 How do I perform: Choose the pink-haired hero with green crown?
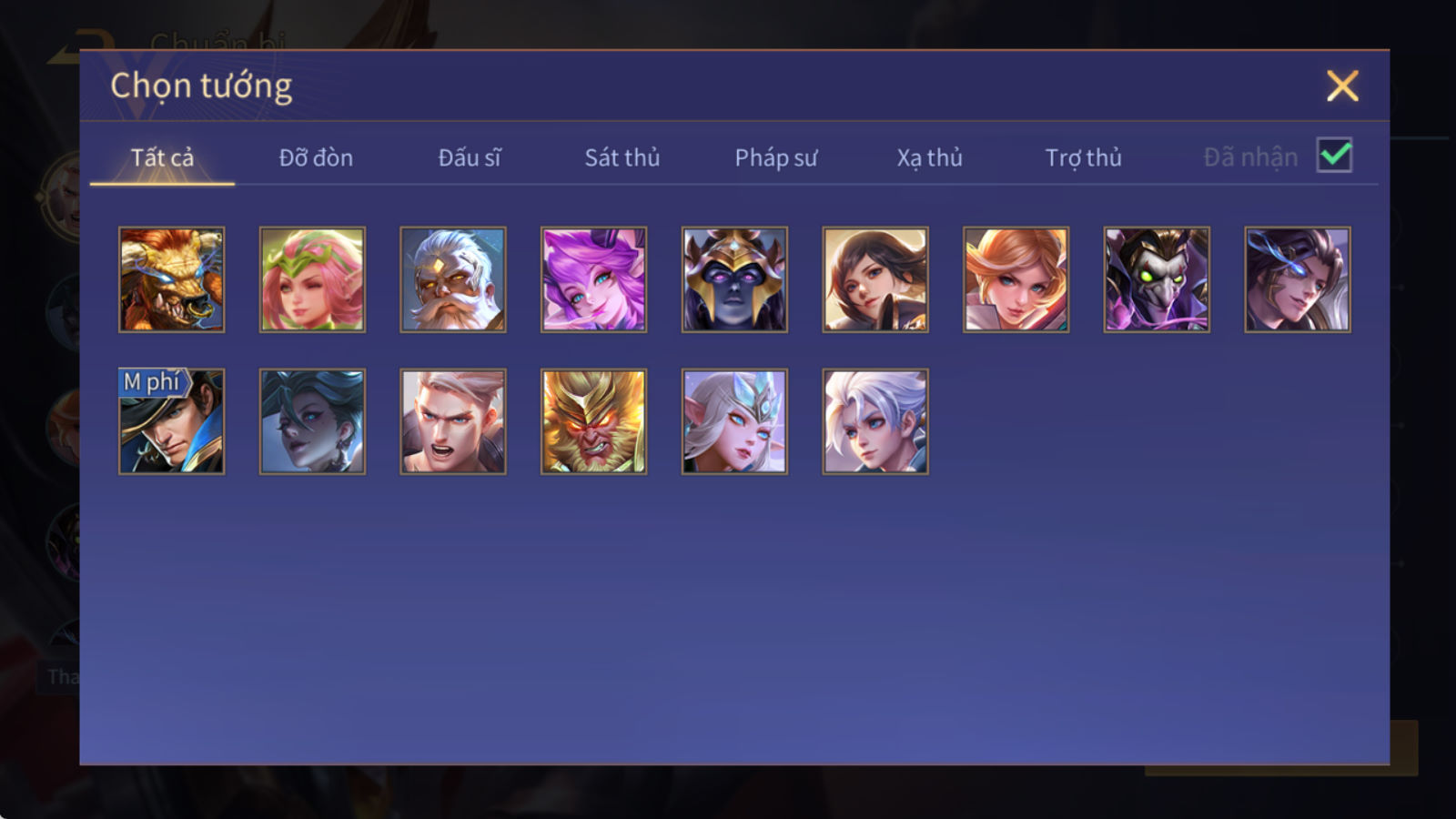[x=312, y=279]
